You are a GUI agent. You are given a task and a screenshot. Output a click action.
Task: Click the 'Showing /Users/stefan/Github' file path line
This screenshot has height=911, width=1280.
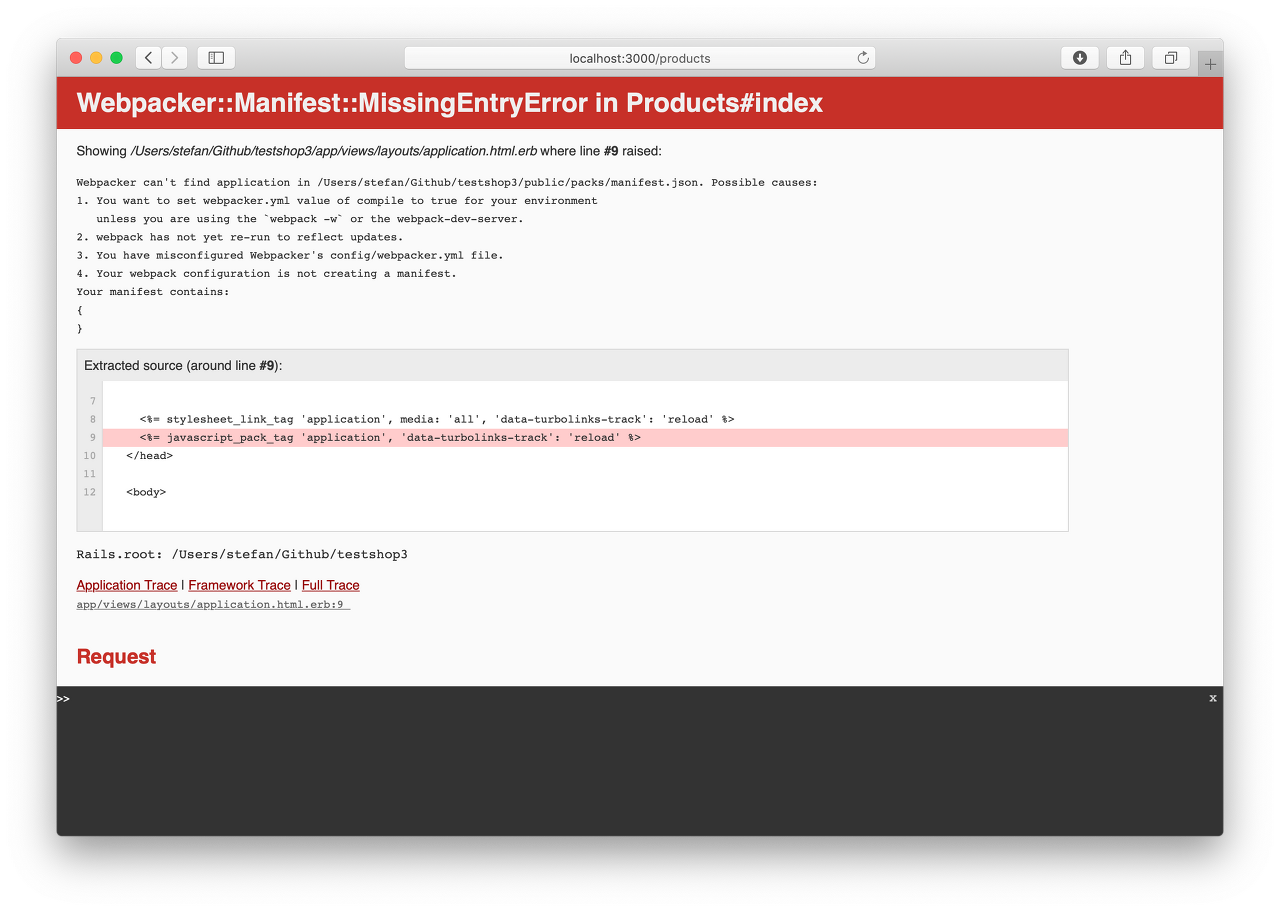click(x=369, y=151)
